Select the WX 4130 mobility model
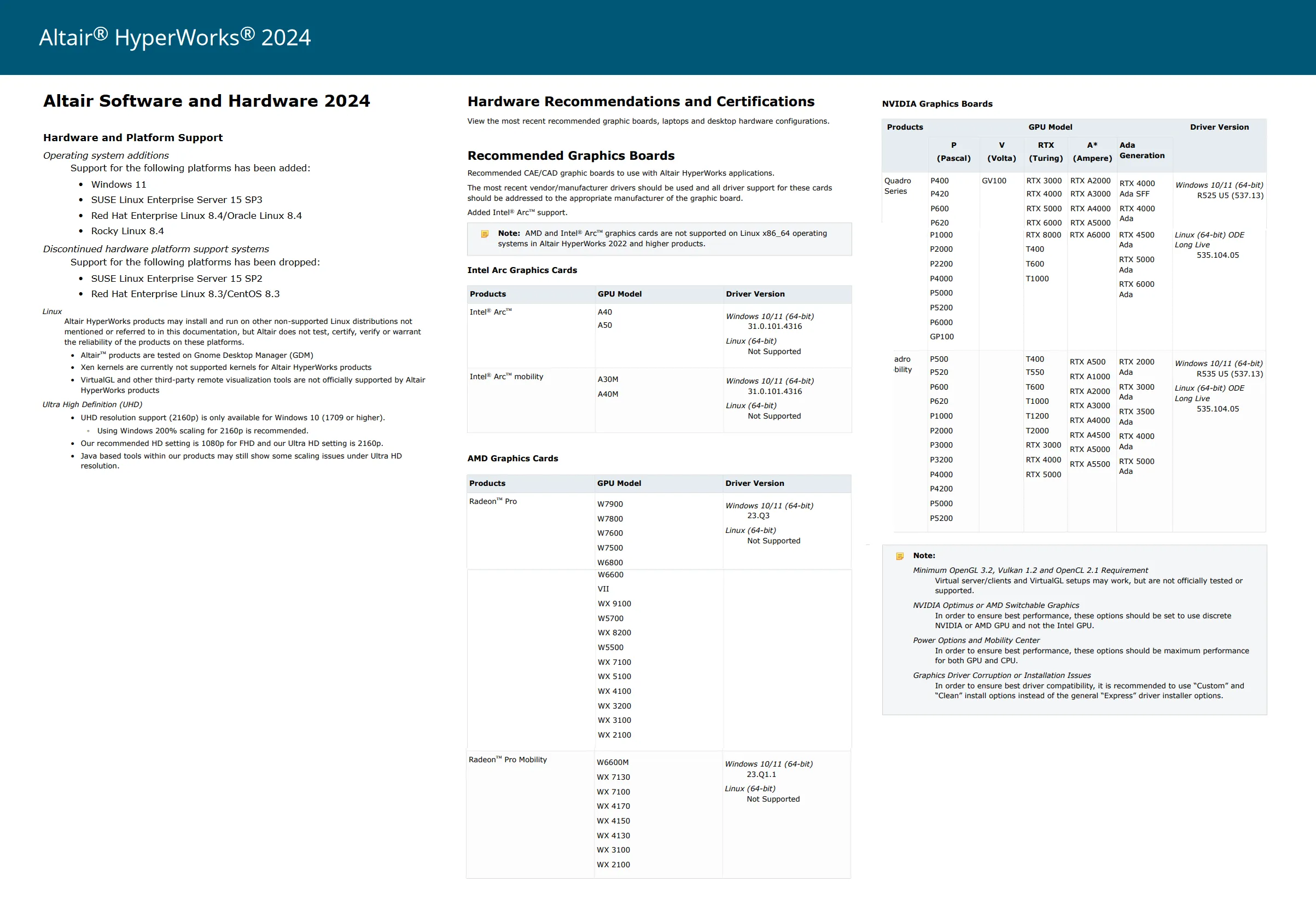 click(x=613, y=836)
